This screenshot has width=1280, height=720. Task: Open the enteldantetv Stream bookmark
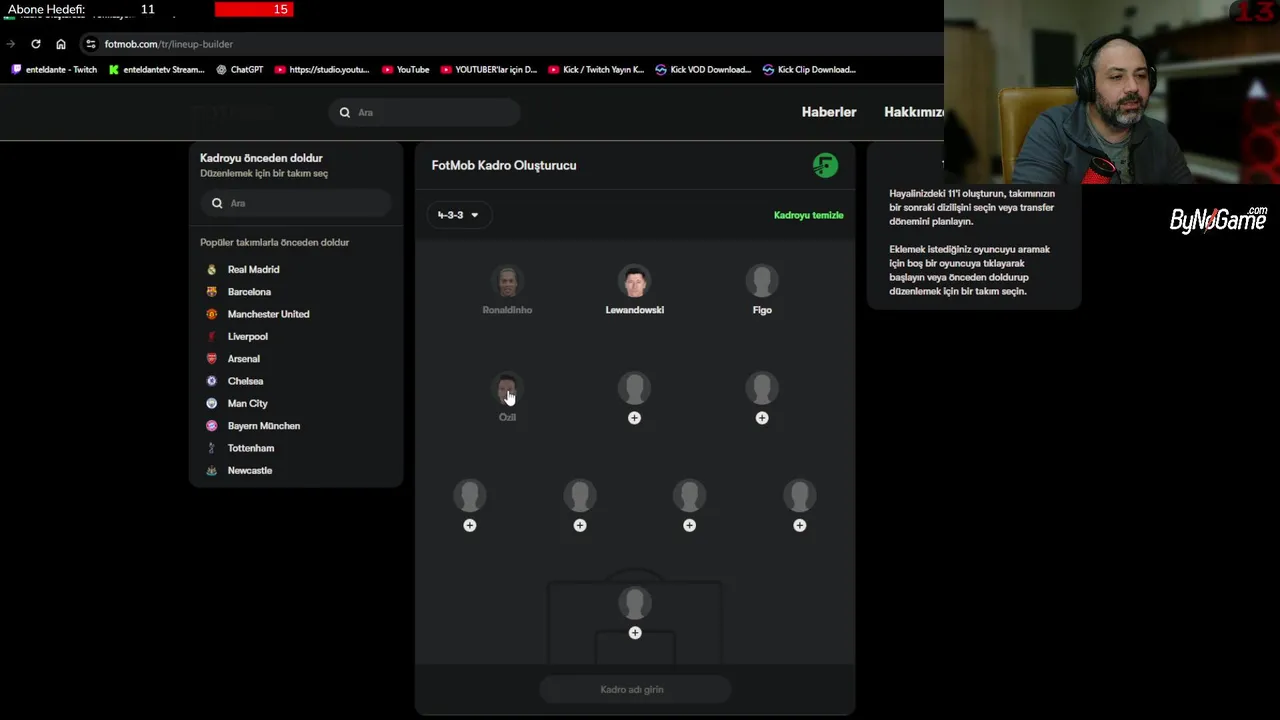tap(157, 70)
